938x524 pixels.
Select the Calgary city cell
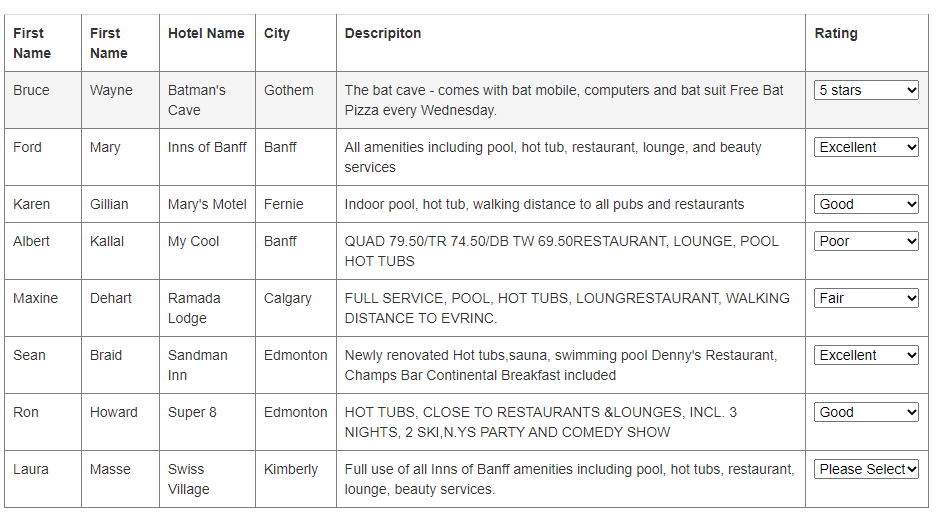click(x=296, y=308)
